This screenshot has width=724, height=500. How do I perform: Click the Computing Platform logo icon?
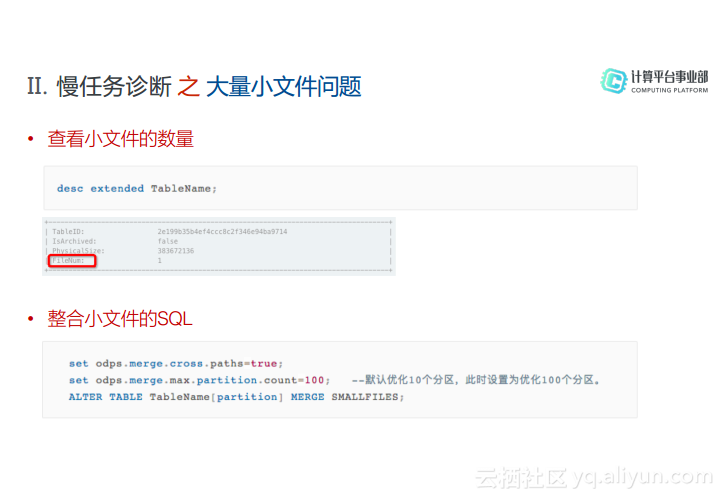[614, 81]
